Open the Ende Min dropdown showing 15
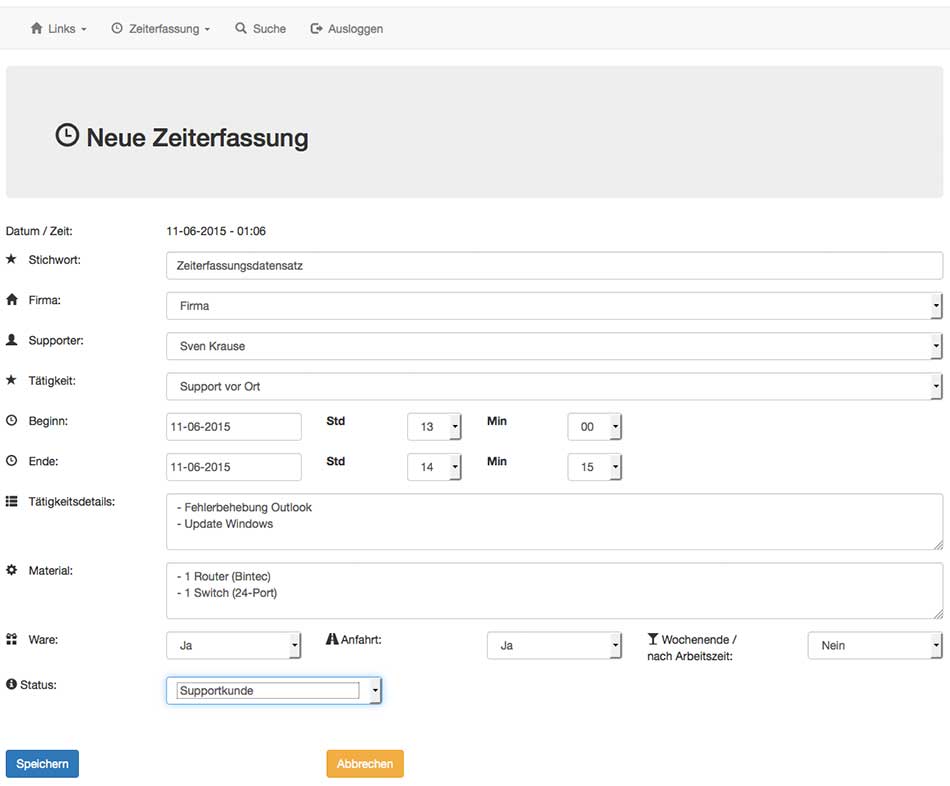950x786 pixels. (x=594, y=467)
